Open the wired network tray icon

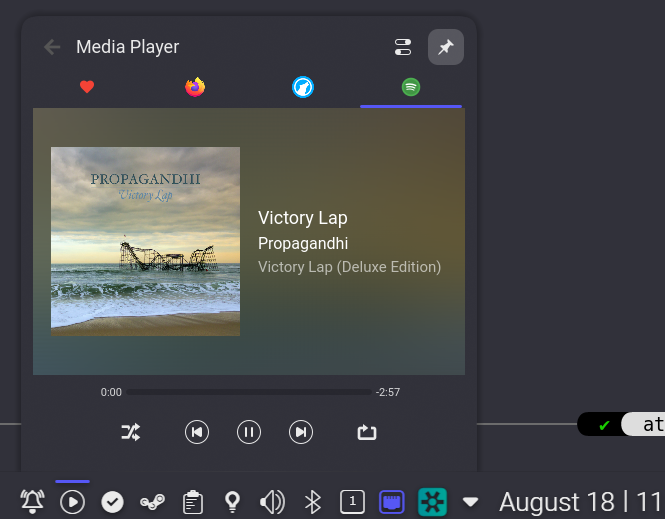point(392,502)
